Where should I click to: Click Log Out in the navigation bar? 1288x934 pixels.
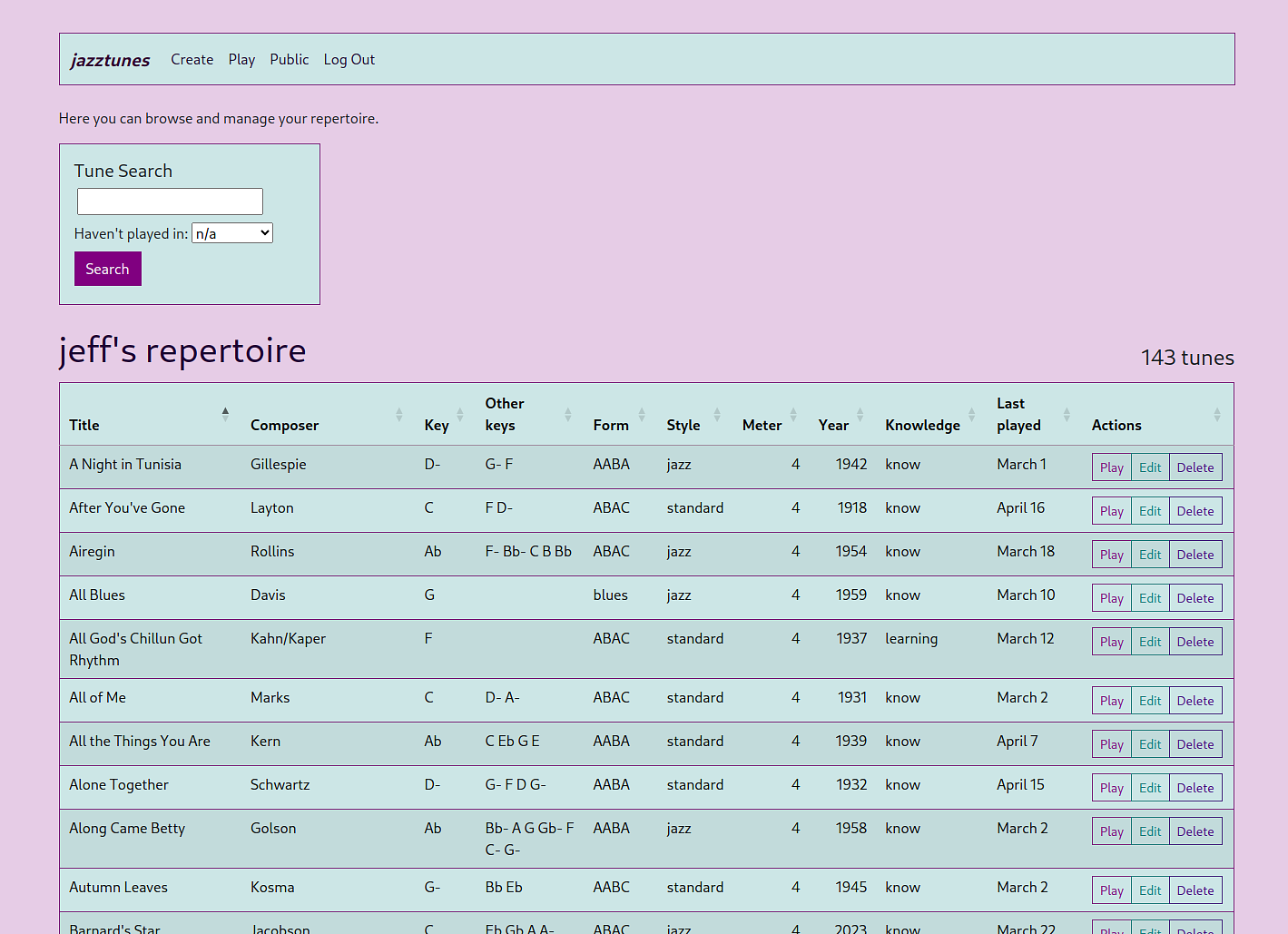click(x=349, y=60)
